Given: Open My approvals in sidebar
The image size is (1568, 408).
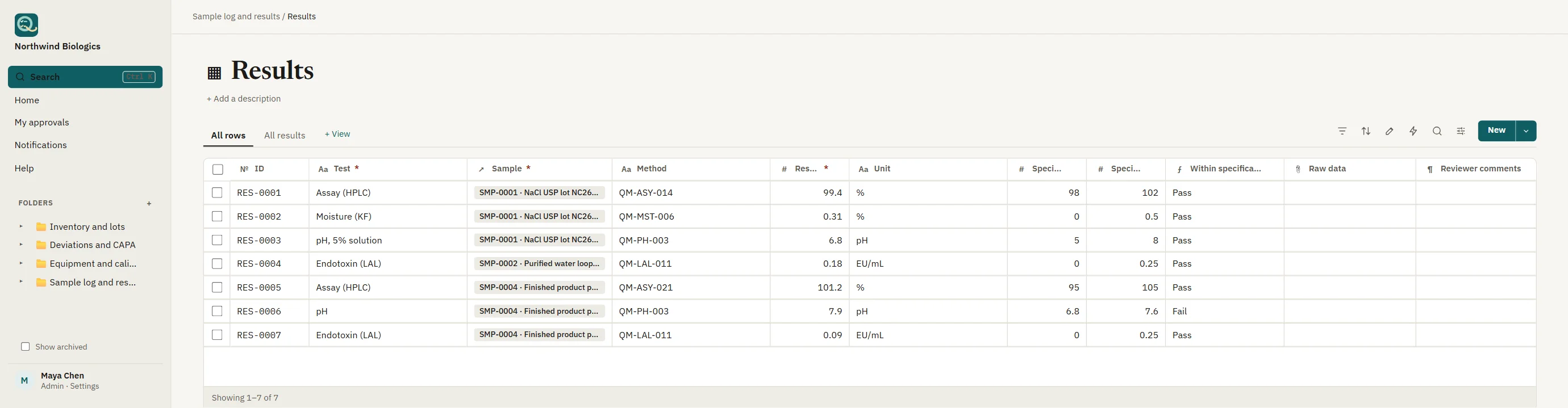Looking at the screenshot, I should pos(41,122).
